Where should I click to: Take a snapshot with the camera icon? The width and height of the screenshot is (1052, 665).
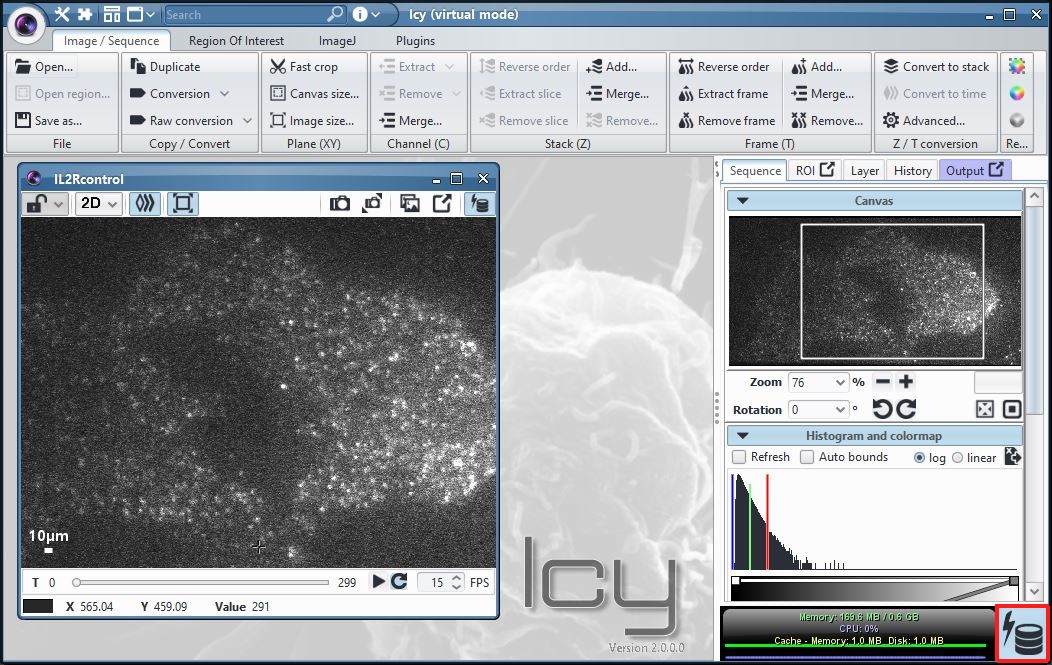click(340, 203)
